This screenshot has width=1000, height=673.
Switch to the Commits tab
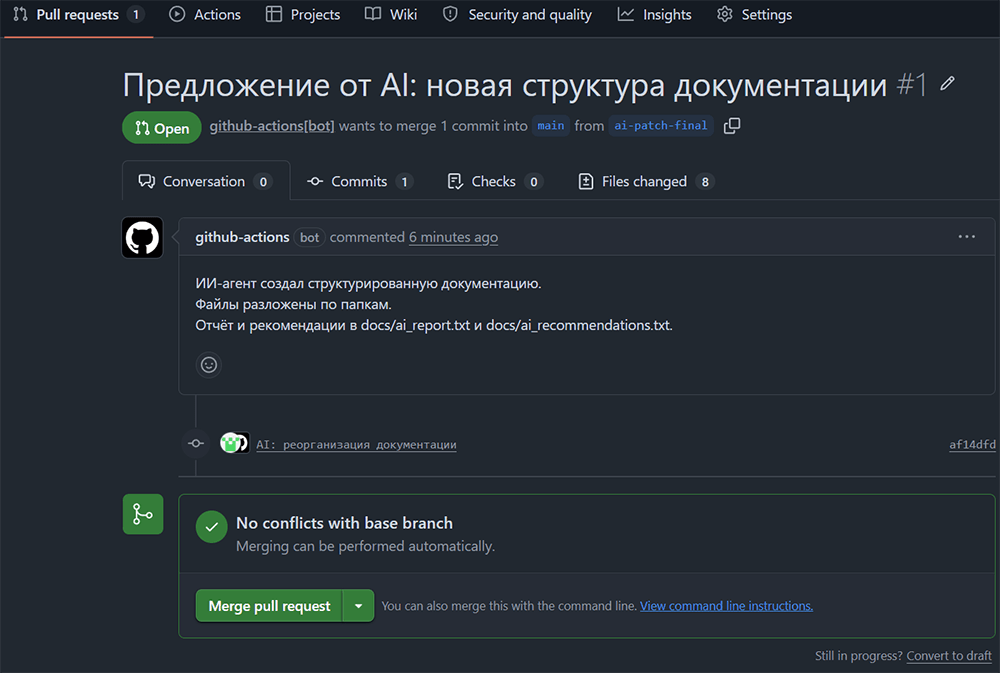click(360, 182)
